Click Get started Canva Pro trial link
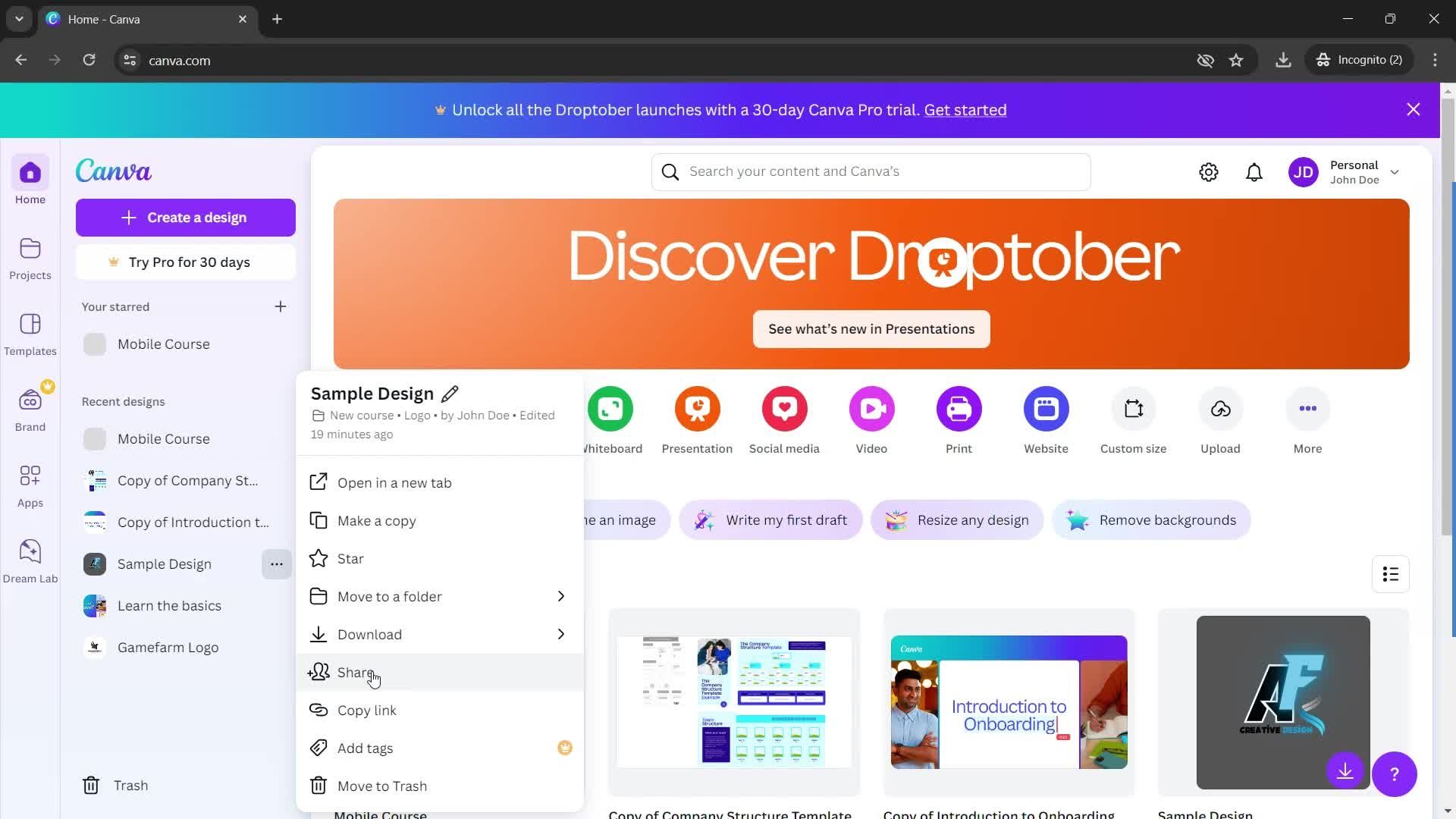Image resolution: width=1456 pixels, height=819 pixels. [965, 109]
